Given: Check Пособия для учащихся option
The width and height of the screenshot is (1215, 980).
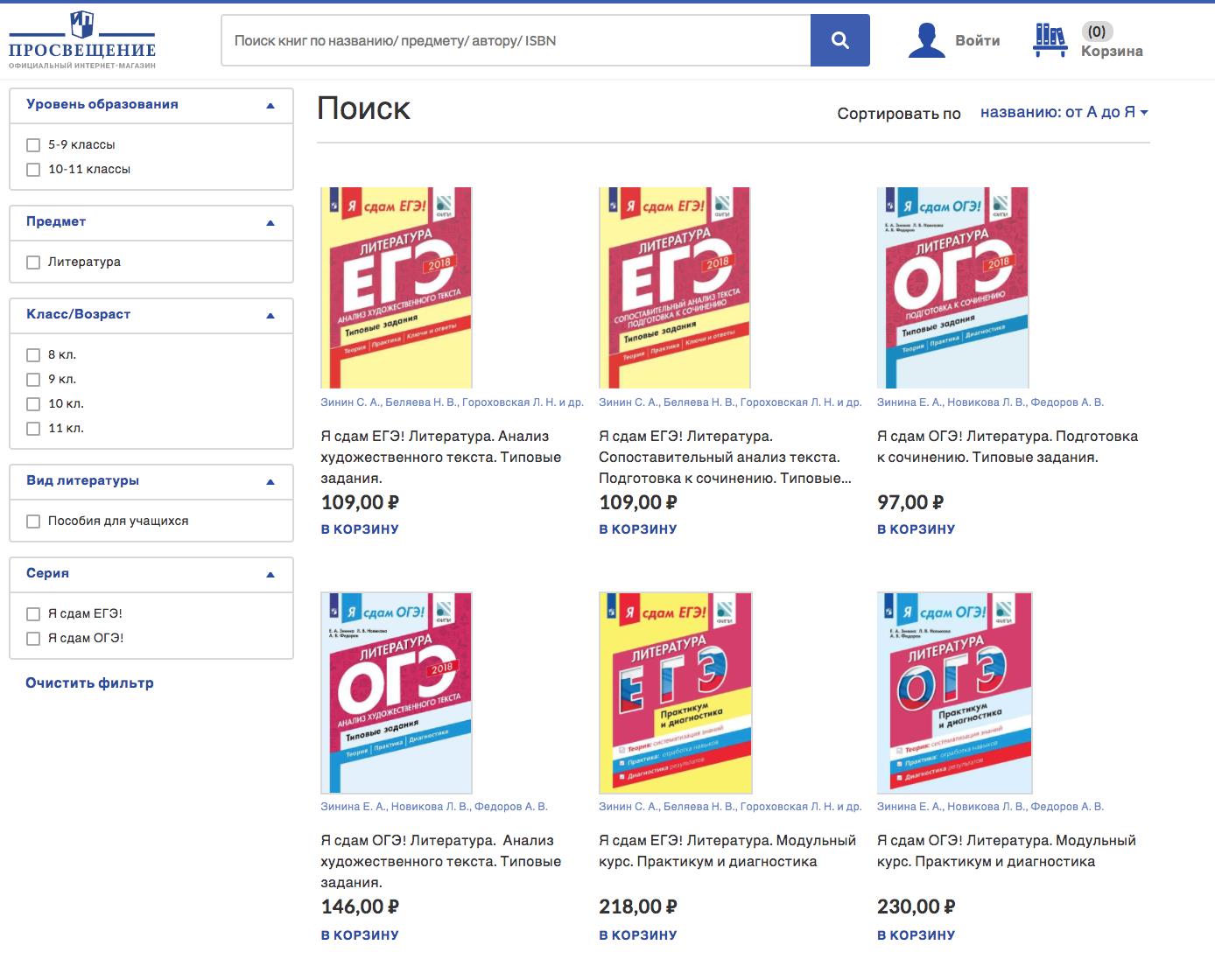Looking at the screenshot, I should tap(33, 521).
